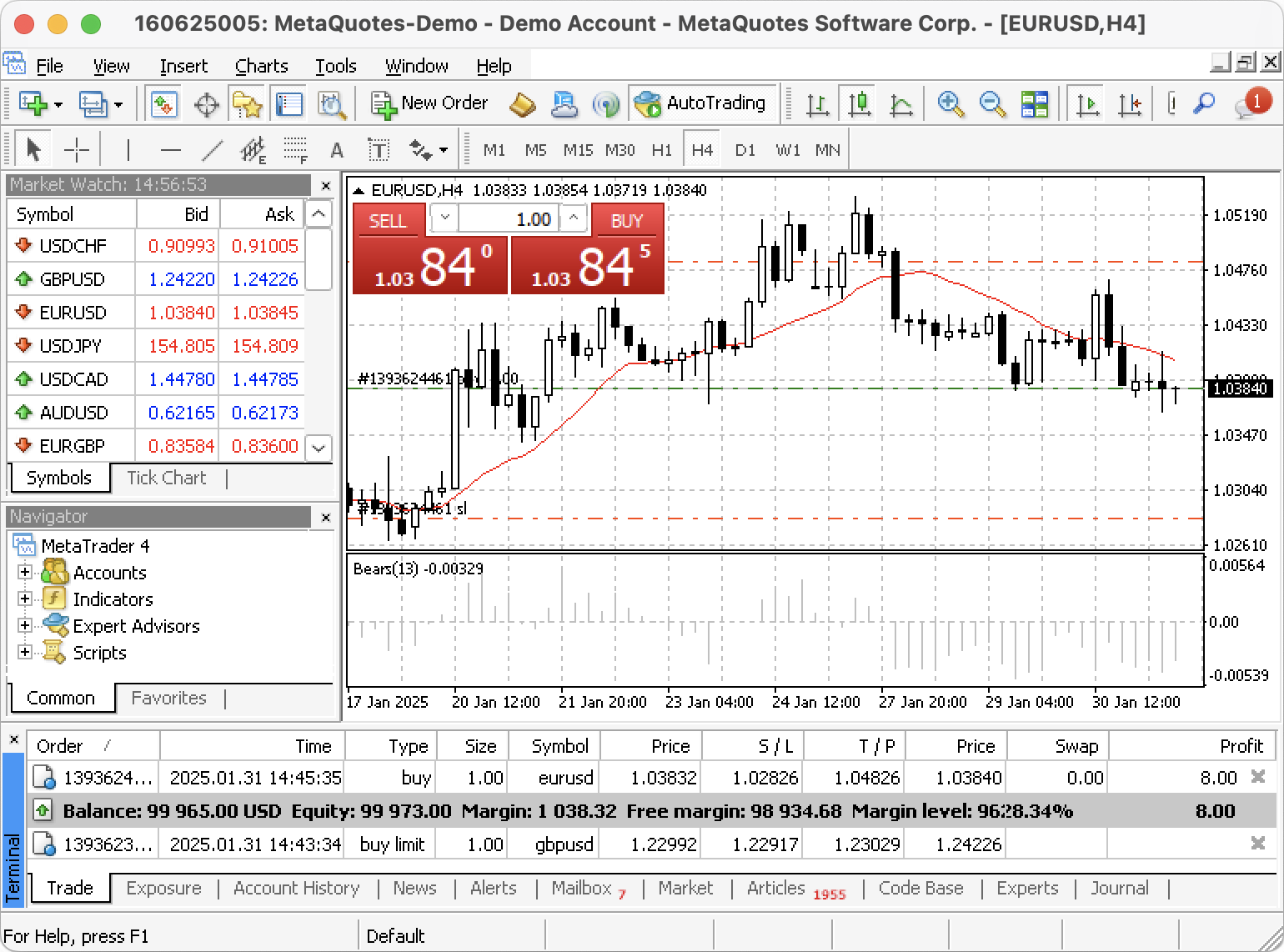Toggle the AutoTrading button

pos(701,103)
